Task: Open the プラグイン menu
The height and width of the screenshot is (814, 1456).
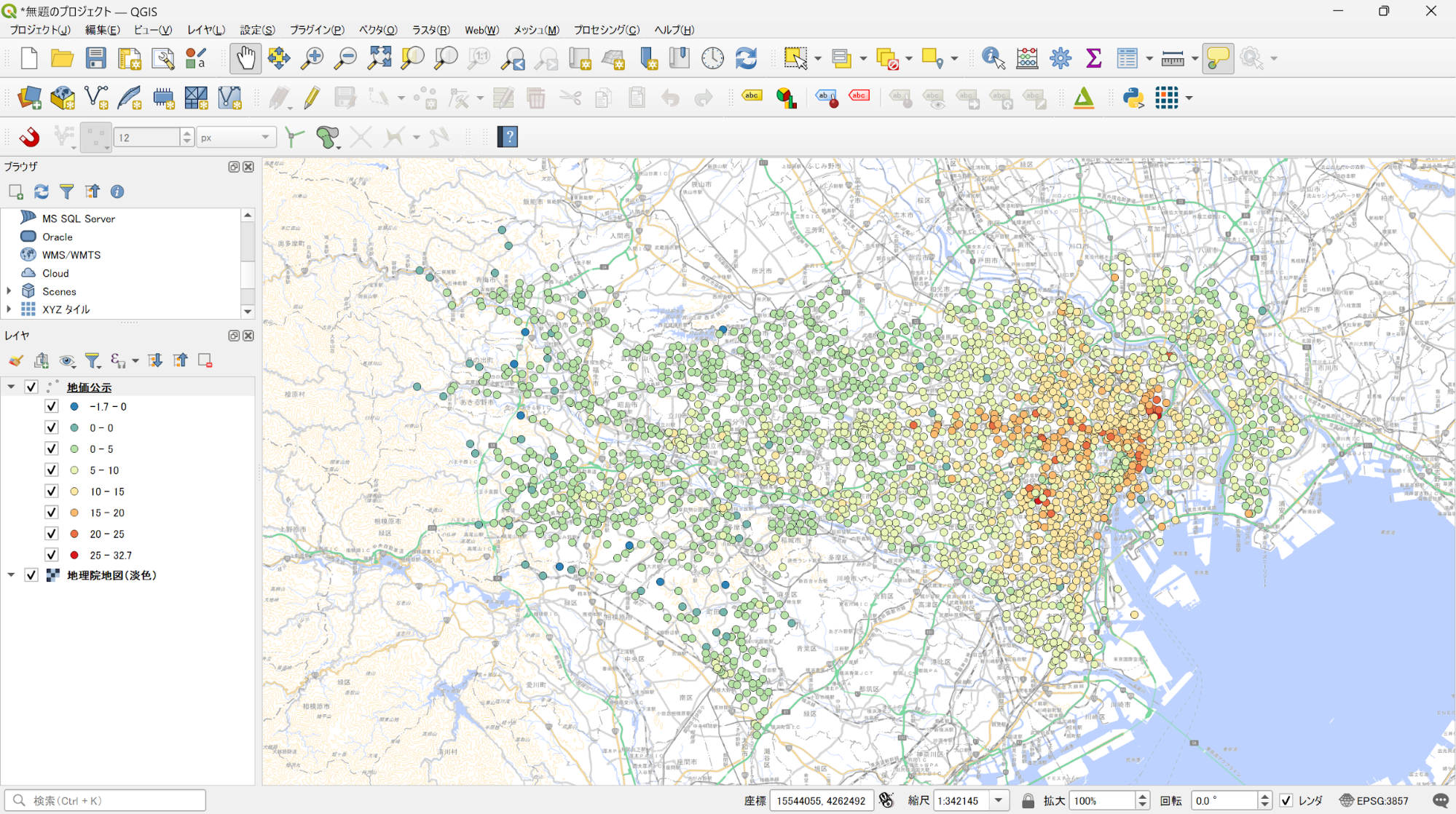Action: click(x=317, y=30)
